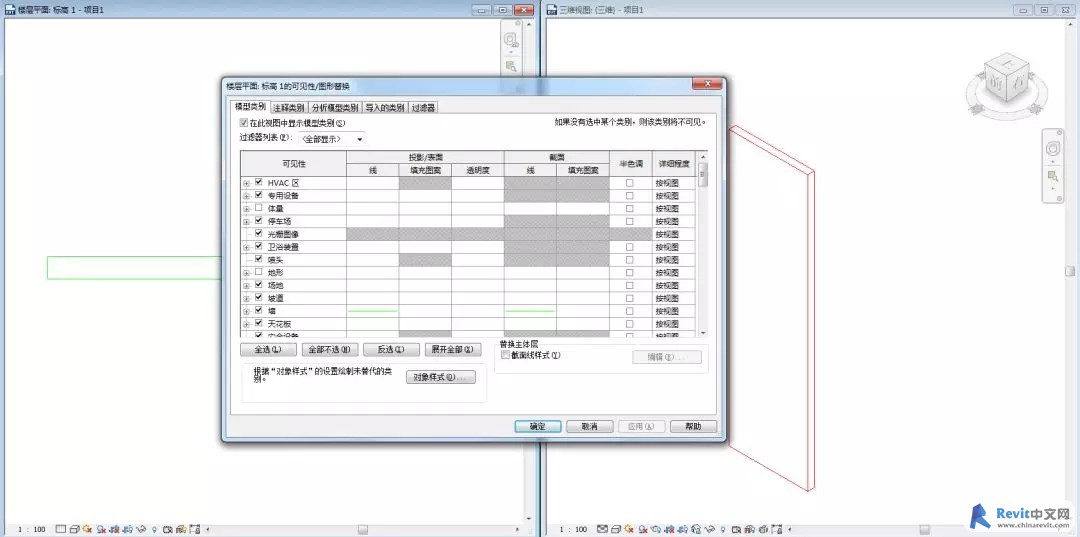1080x537 pixels.
Task: Switch to the 导入的类别 tab
Action: [385, 107]
